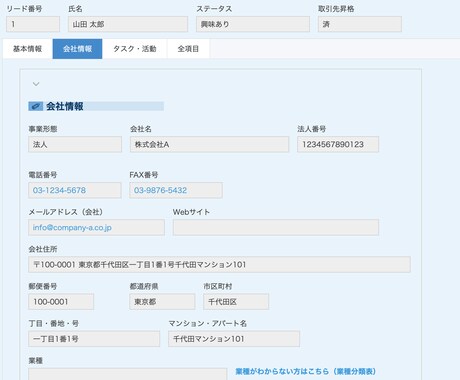Click the メールアドレス（会社） label
The width and height of the screenshot is (460, 380).
66,212
